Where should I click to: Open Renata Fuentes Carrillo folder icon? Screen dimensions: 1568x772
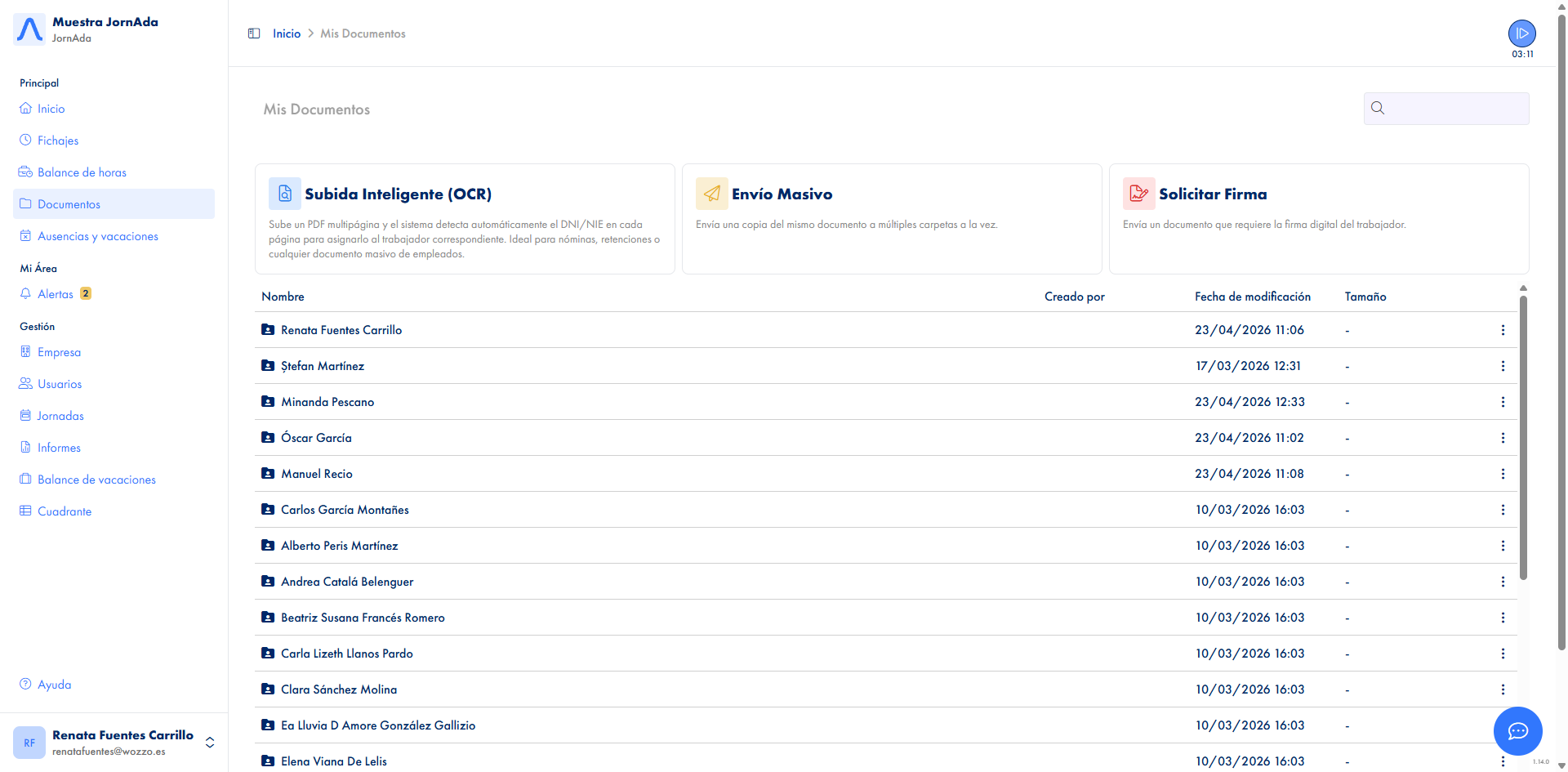pyautogui.click(x=268, y=330)
